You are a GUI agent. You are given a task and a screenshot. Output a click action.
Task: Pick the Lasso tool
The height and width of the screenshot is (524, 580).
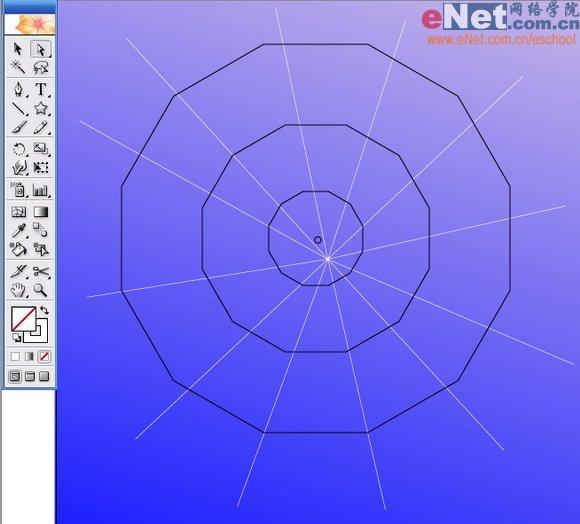pyautogui.click(x=40, y=67)
